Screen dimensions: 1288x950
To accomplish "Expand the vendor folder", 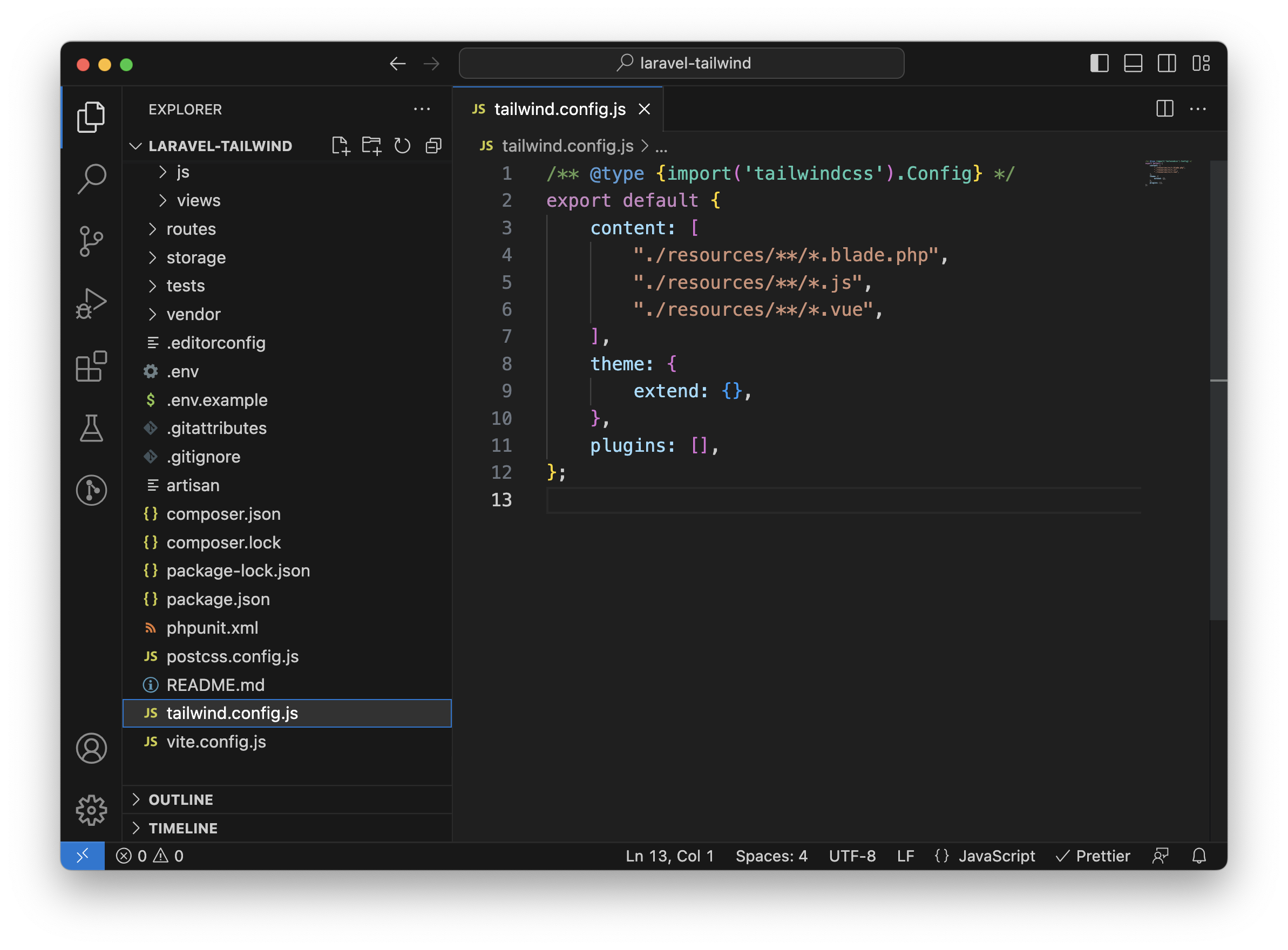I will pyautogui.click(x=288, y=315).
